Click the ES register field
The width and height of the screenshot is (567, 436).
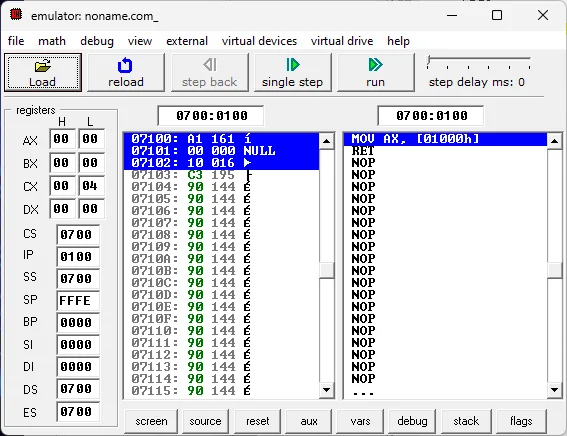pyautogui.click(x=78, y=412)
